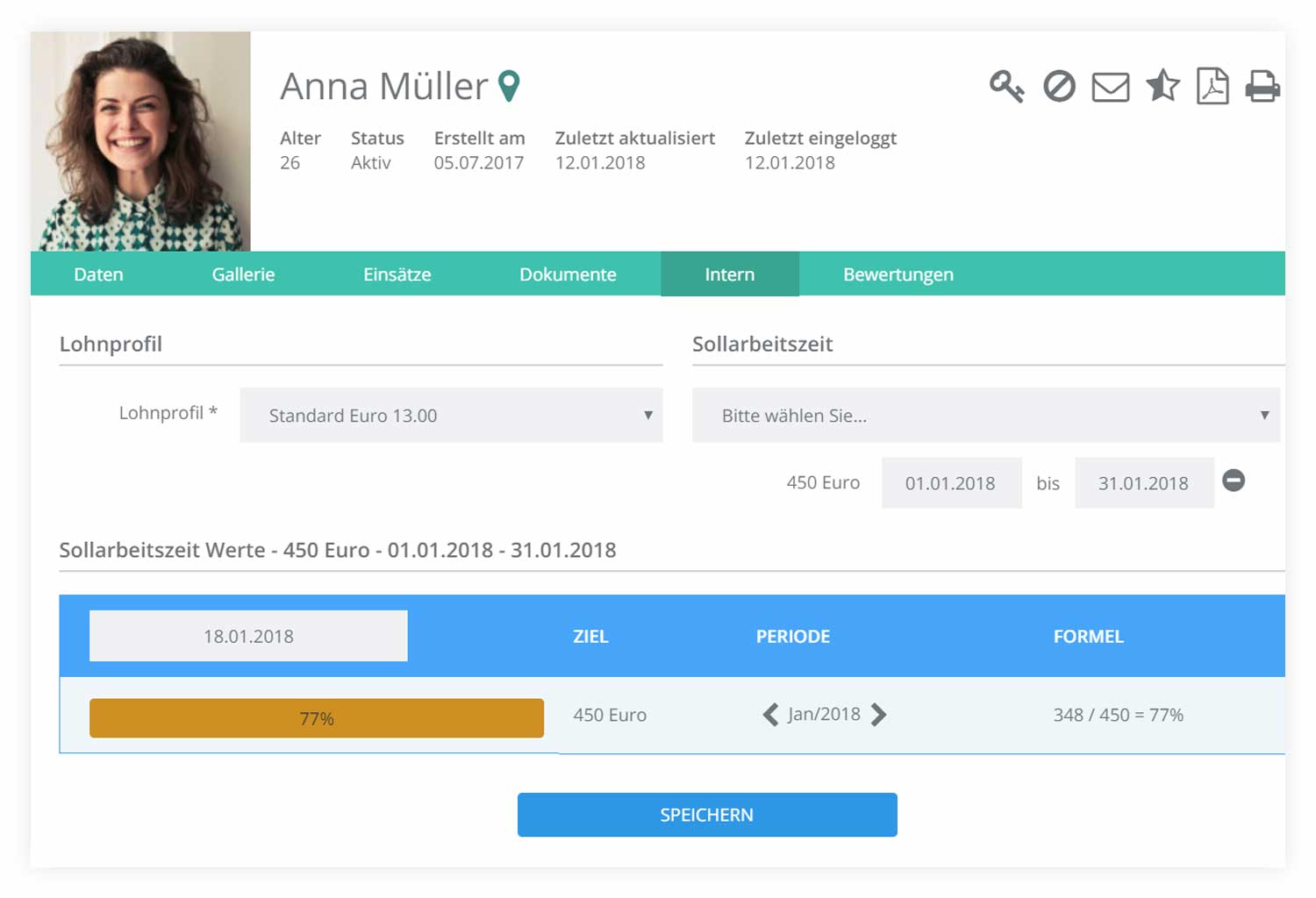The width and height of the screenshot is (1316, 898).
Task: Click the star favorite icon
Action: point(1162,86)
